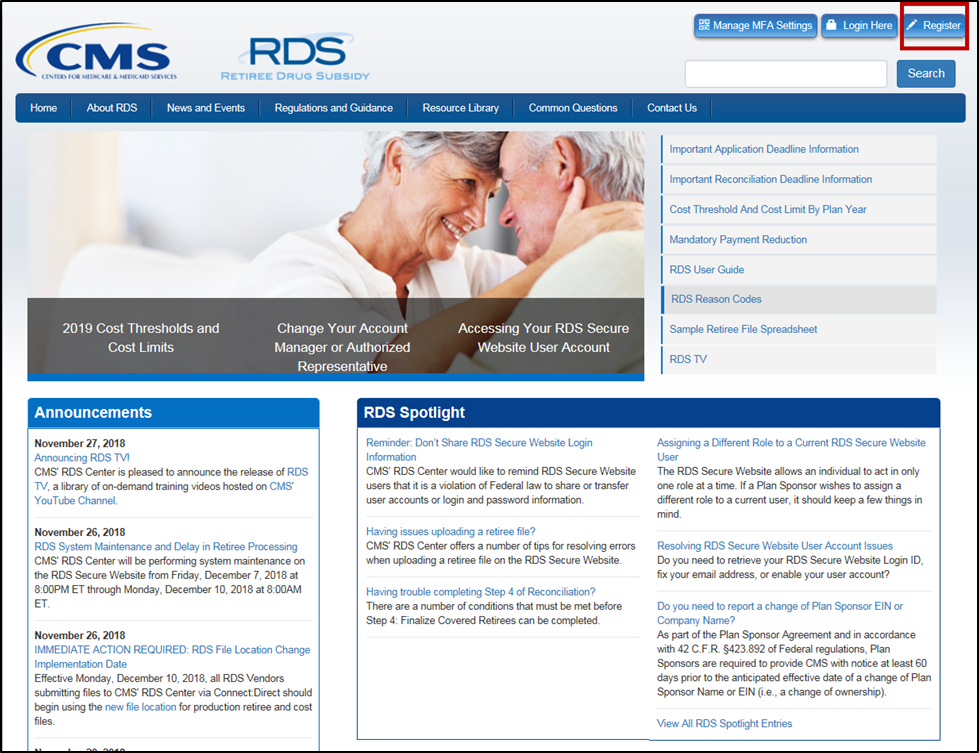Image resolution: width=979 pixels, height=753 pixels.
Task: Click the Search button
Action: (x=926, y=73)
